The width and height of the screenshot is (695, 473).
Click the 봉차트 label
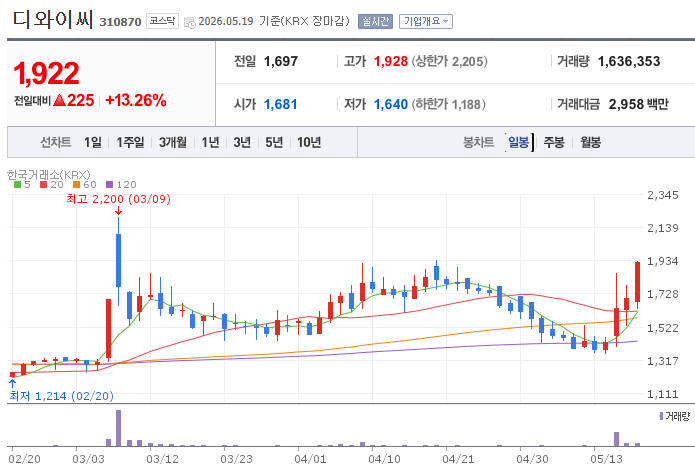478,142
